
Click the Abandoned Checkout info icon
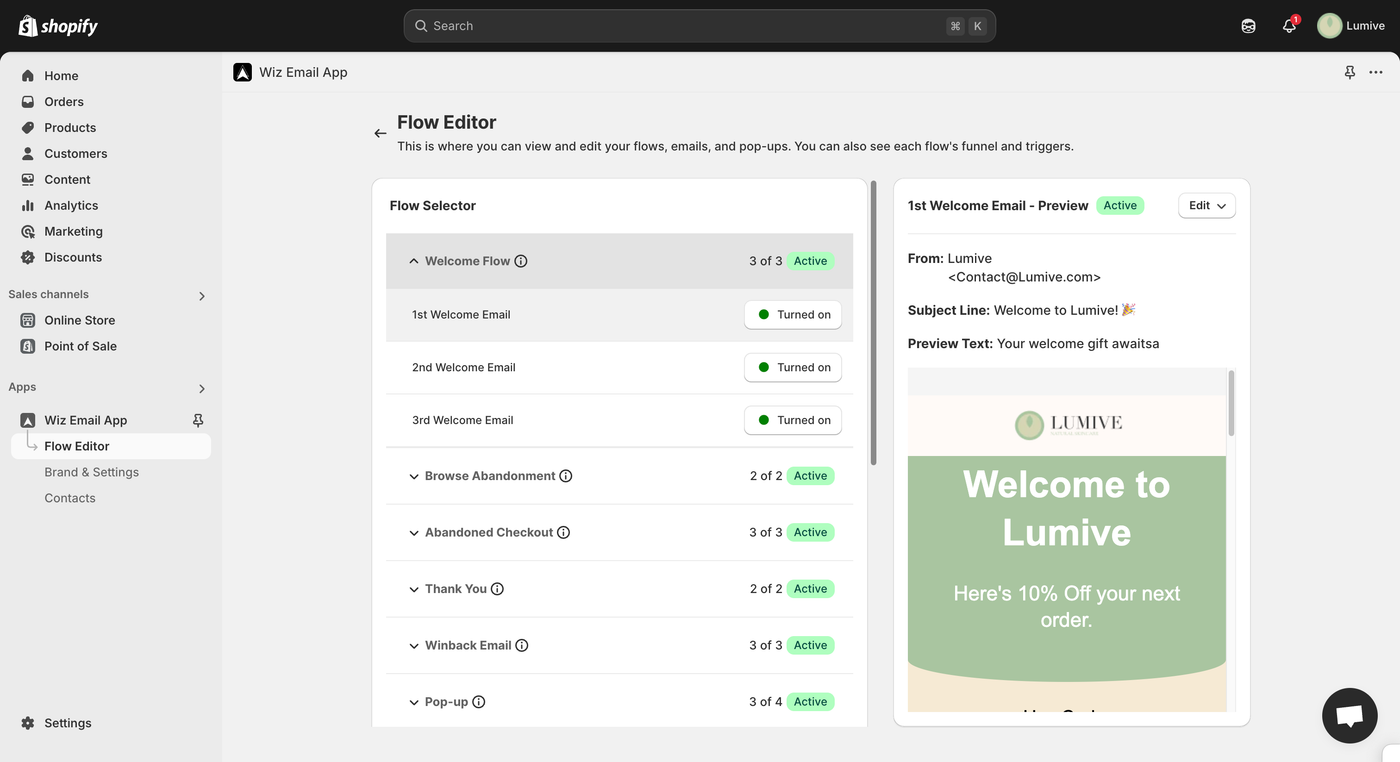[564, 532]
